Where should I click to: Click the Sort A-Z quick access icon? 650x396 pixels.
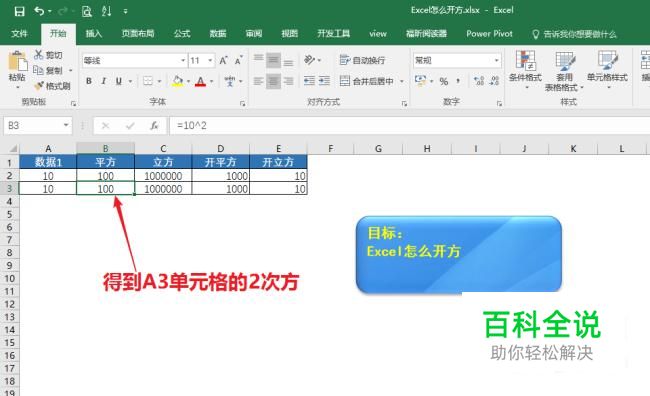[106, 11]
